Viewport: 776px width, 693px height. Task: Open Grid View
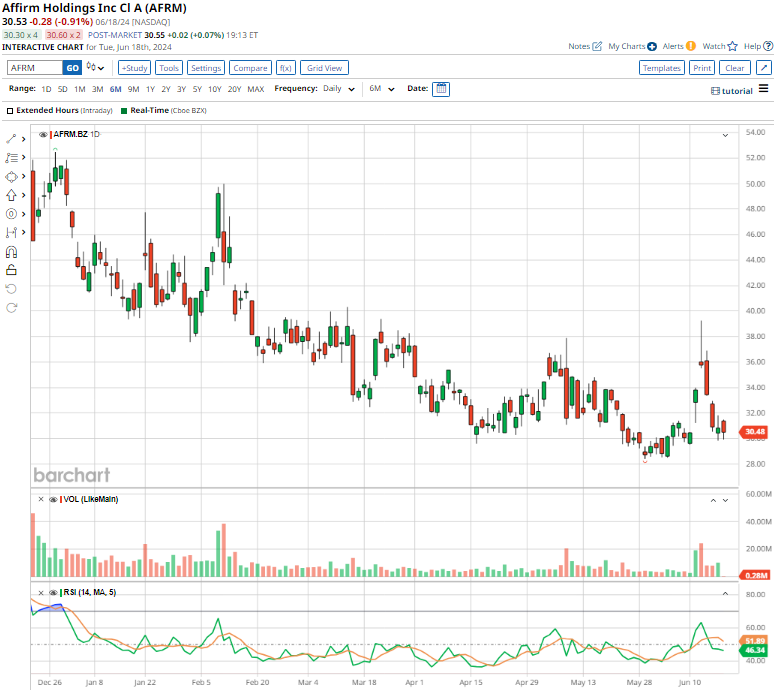pyautogui.click(x=324, y=68)
